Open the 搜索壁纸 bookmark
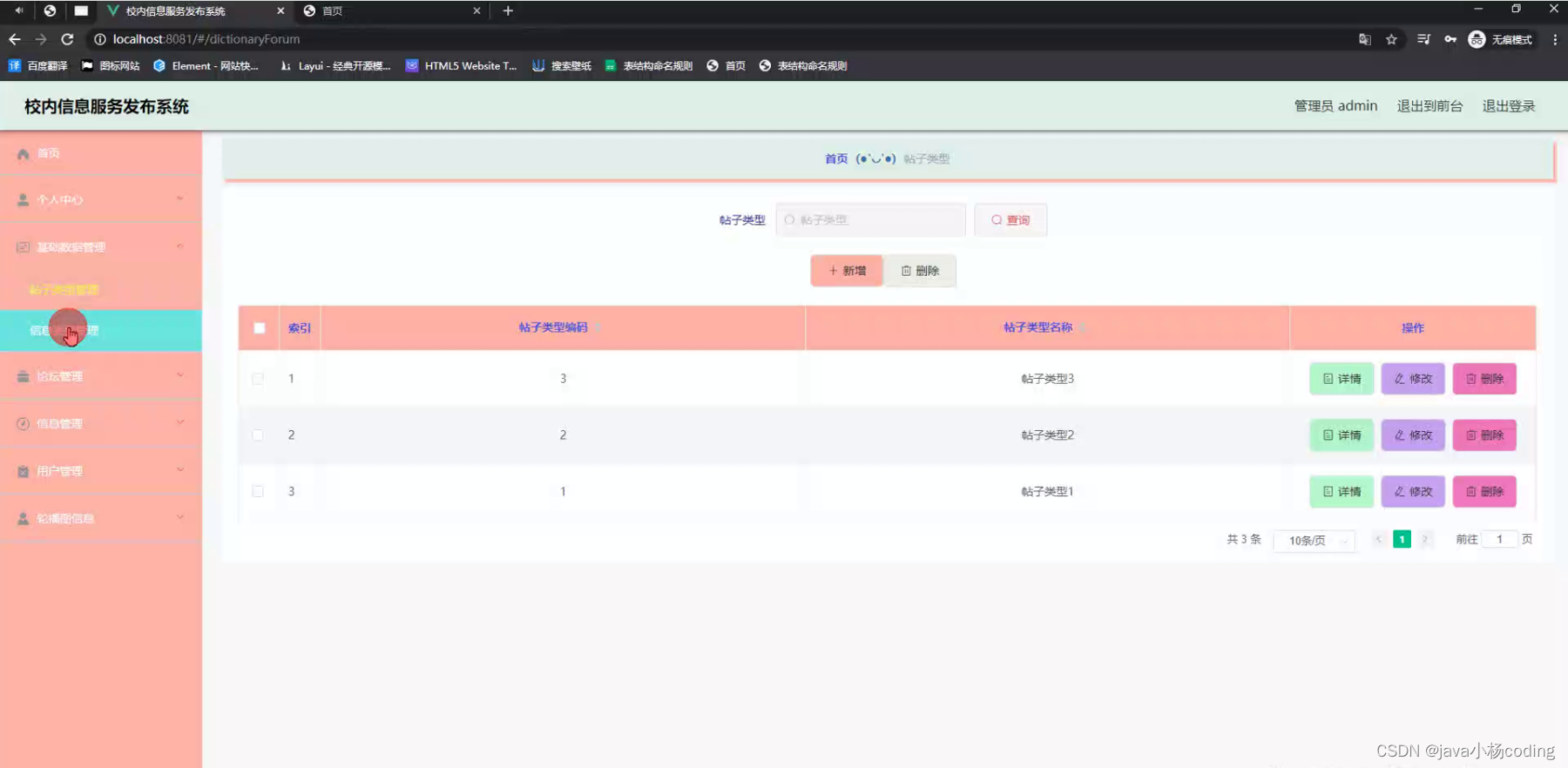The width and height of the screenshot is (1568, 768). click(562, 65)
